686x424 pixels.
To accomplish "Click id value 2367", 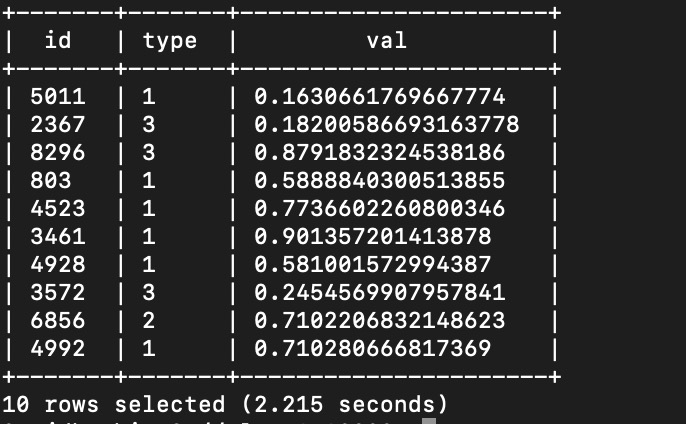I will (59, 125).
